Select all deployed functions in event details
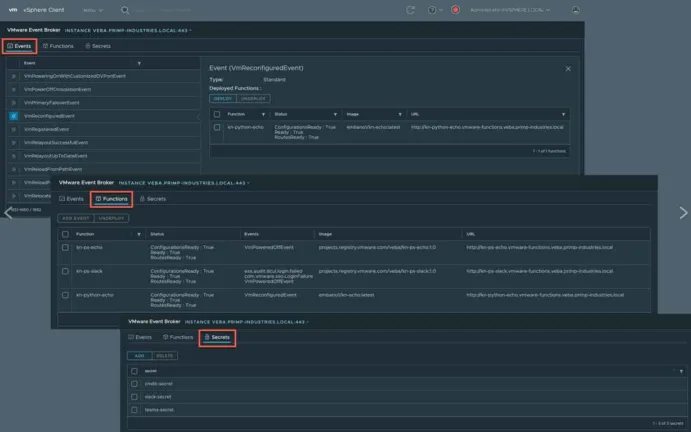This screenshot has width=691, height=432. point(217,115)
